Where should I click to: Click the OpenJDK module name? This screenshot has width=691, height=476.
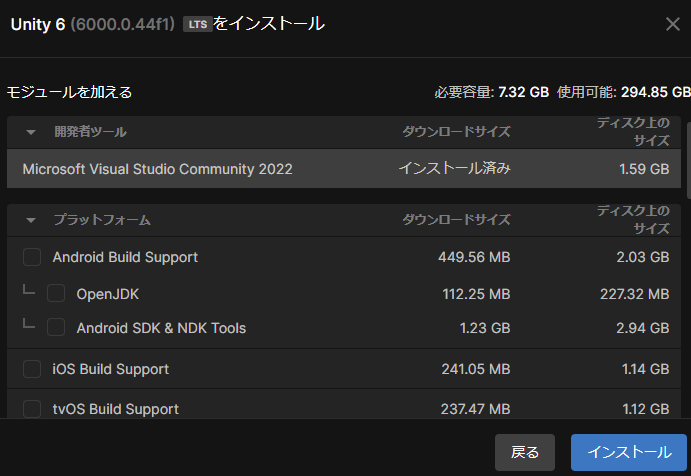pos(108,294)
